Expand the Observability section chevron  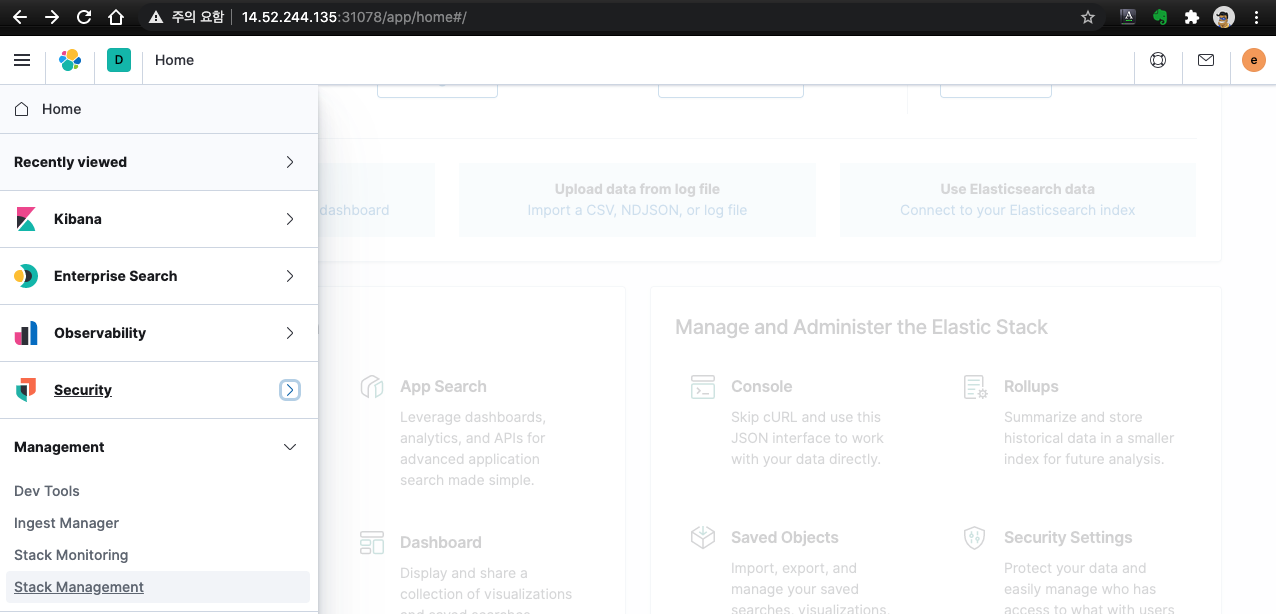point(290,333)
